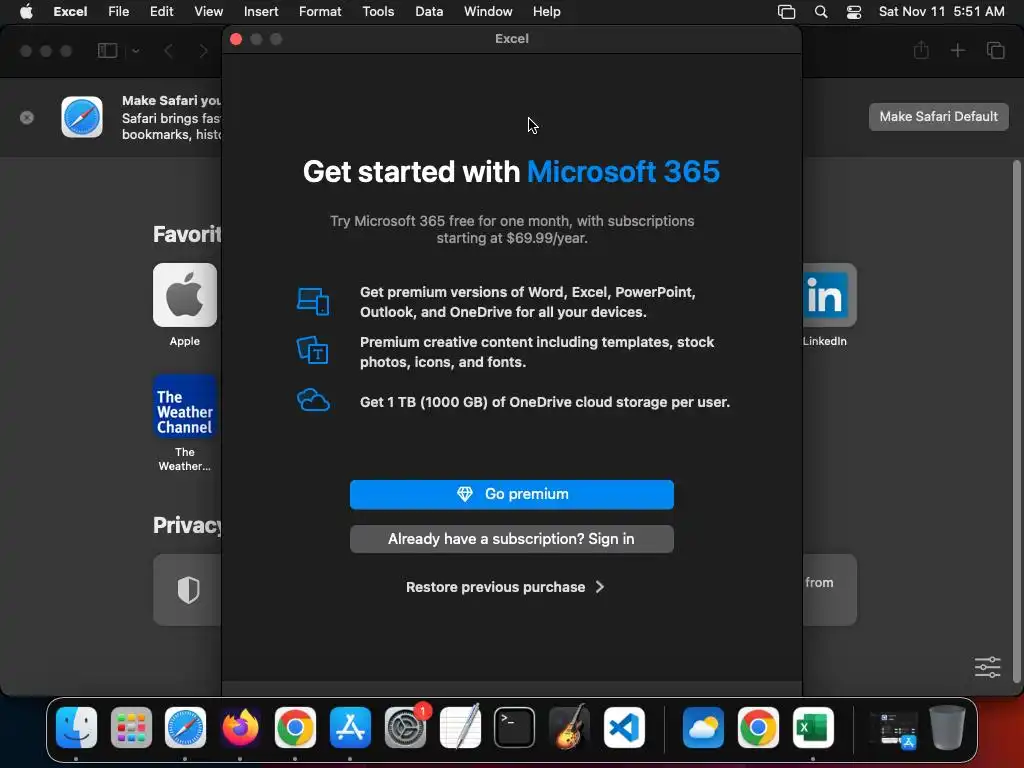Click the devices icon beside premium versions
The width and height of the screenshot is (1024, 768).
point(313,302)
